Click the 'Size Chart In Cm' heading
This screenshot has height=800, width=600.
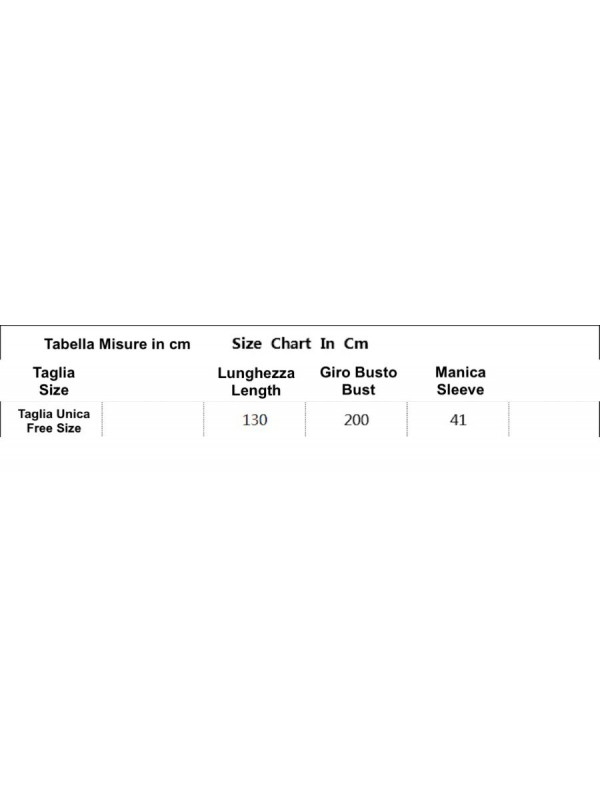coord(300,343)
